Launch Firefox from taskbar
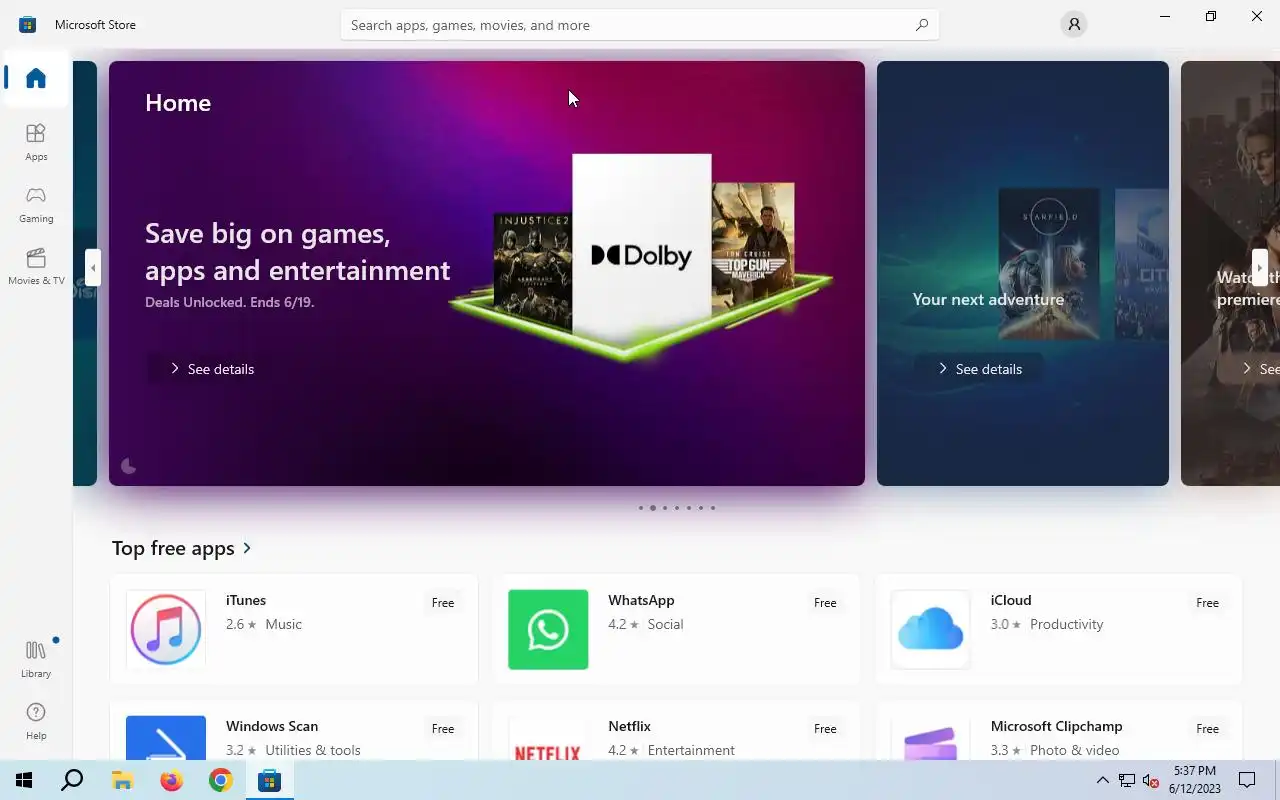Image resolution: width=1280 pixels, height=800 pixels. [x=171, y=780]
